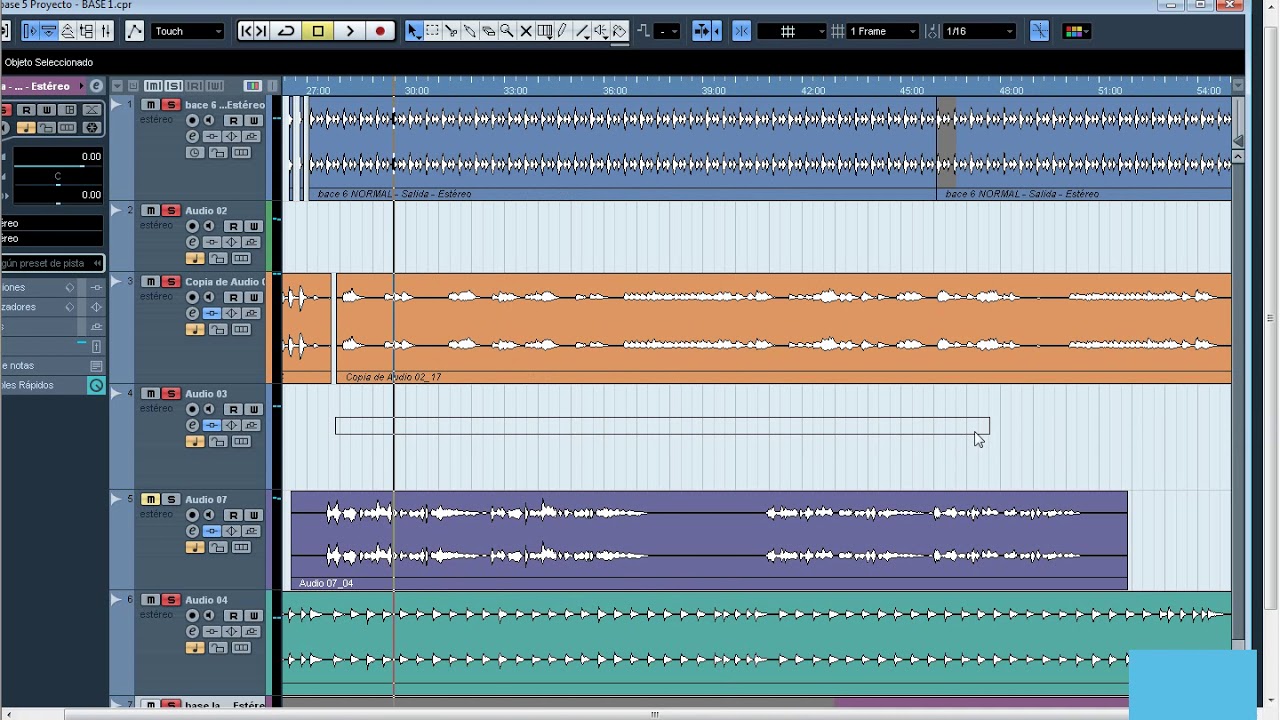Toggle the musical timebase note on Audio 03
The width and height of the screenshot is (1280, 720).
click(195, 442)
